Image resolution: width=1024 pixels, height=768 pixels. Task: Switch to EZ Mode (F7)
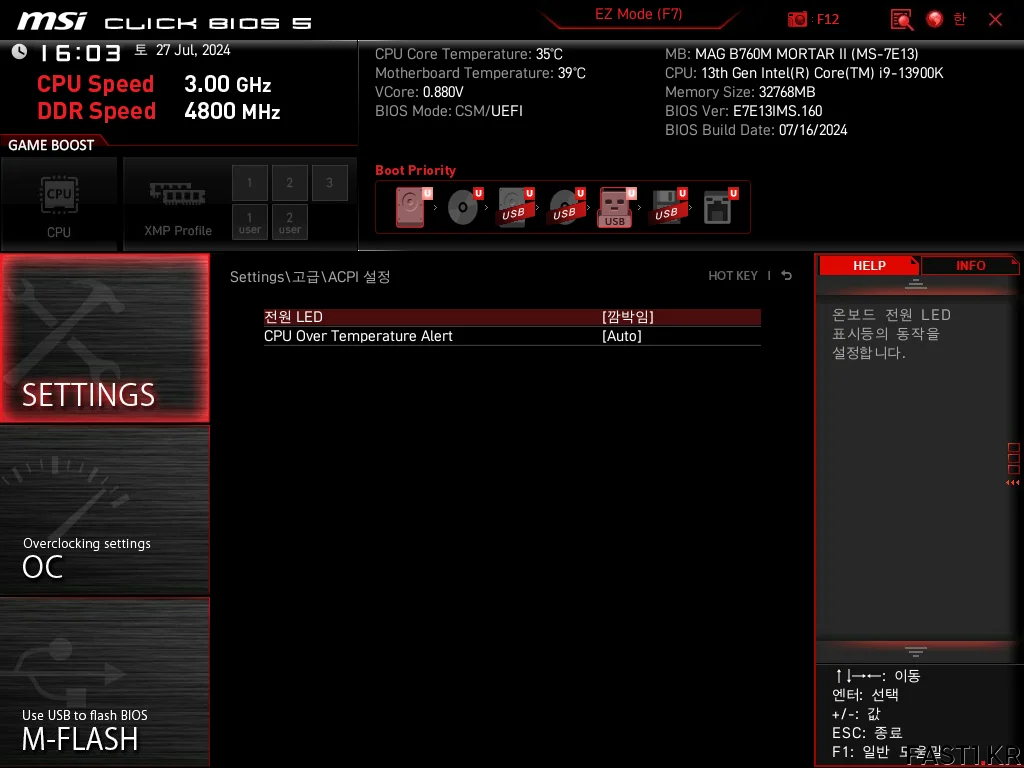(639, 14)
